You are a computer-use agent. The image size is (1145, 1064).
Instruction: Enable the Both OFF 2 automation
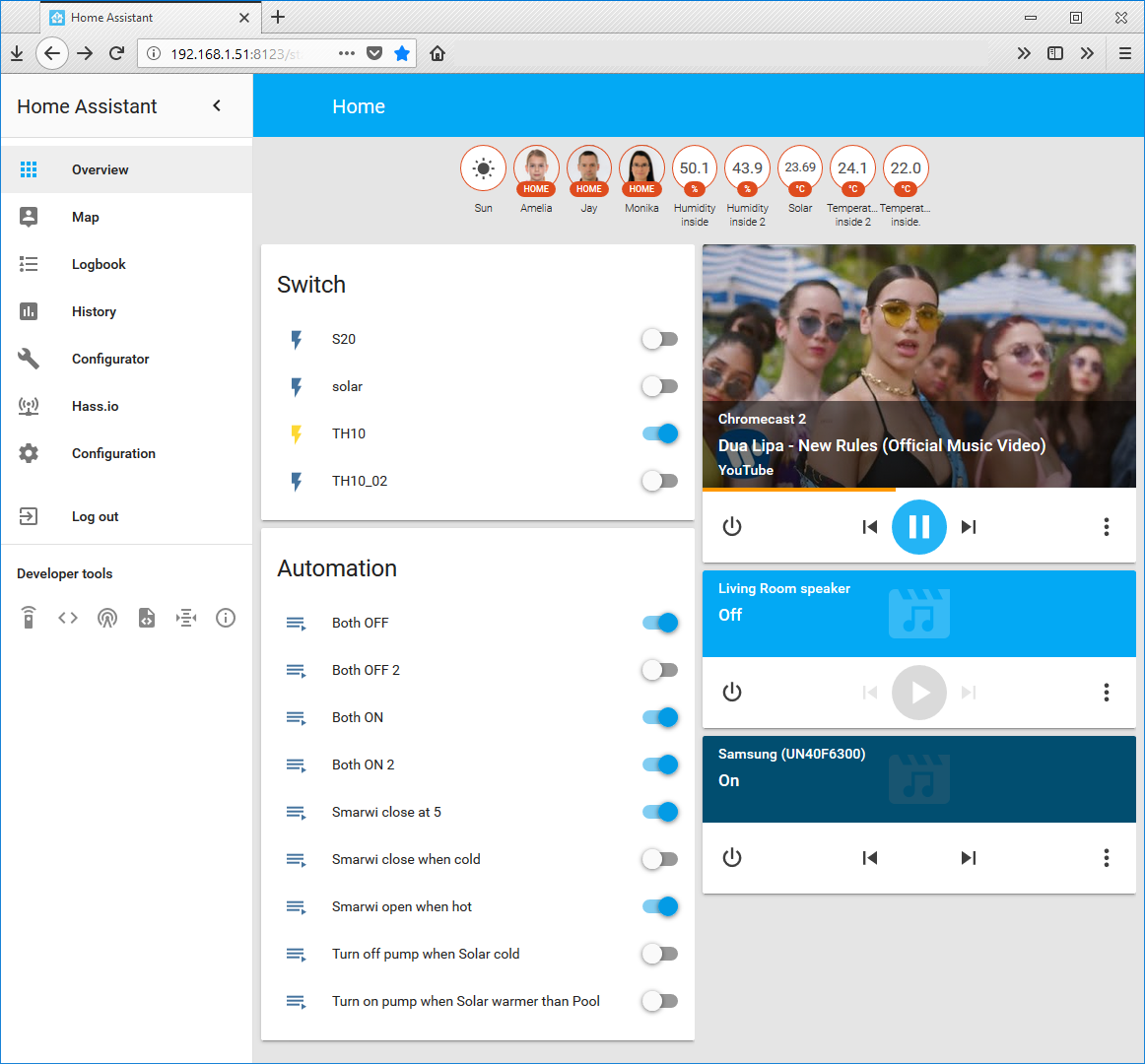click(x=660, y=670)
